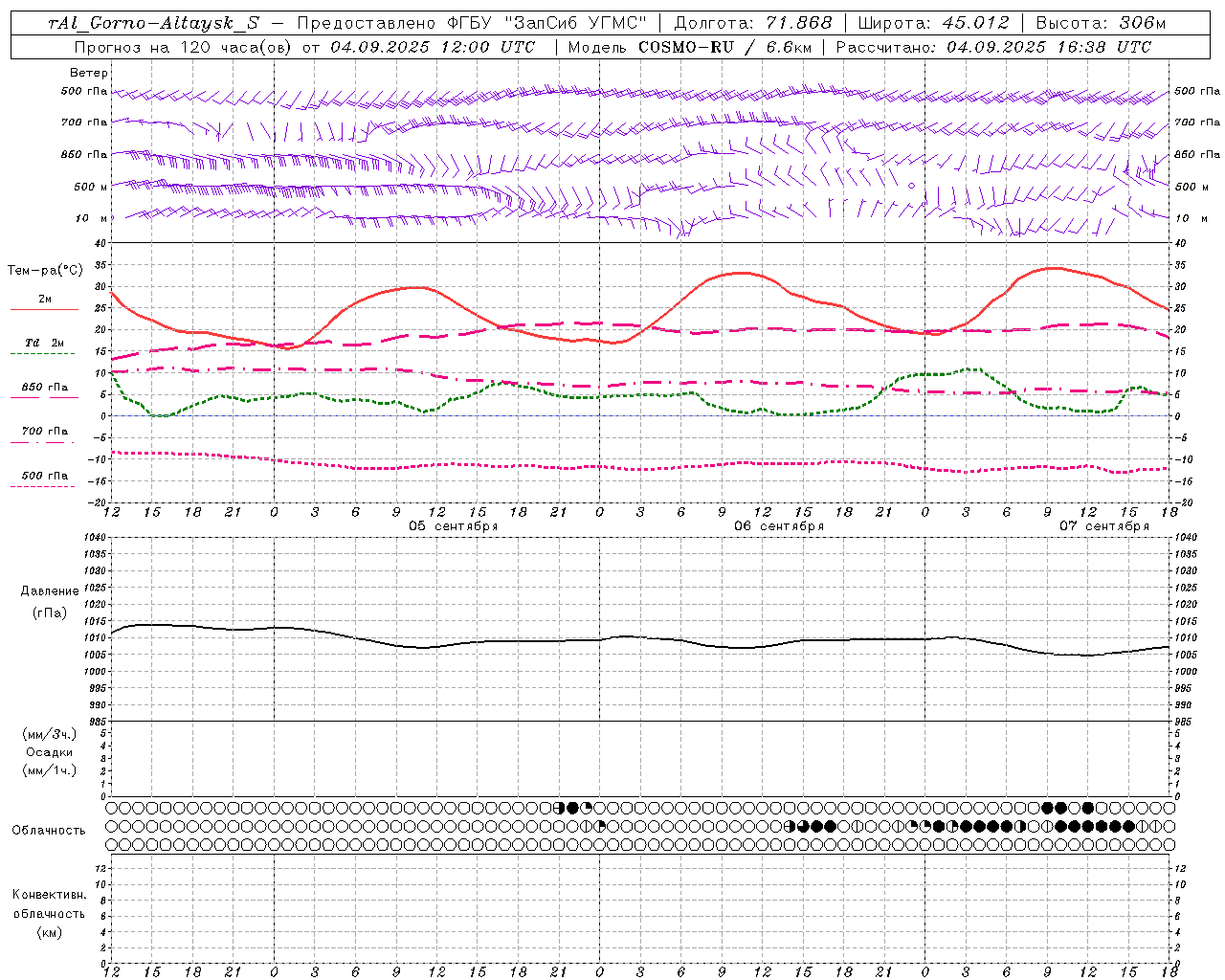
Task: Select the text Предоставлено ФГБУ "ЗапСиб УГМС"
Action: pos(472,23)
